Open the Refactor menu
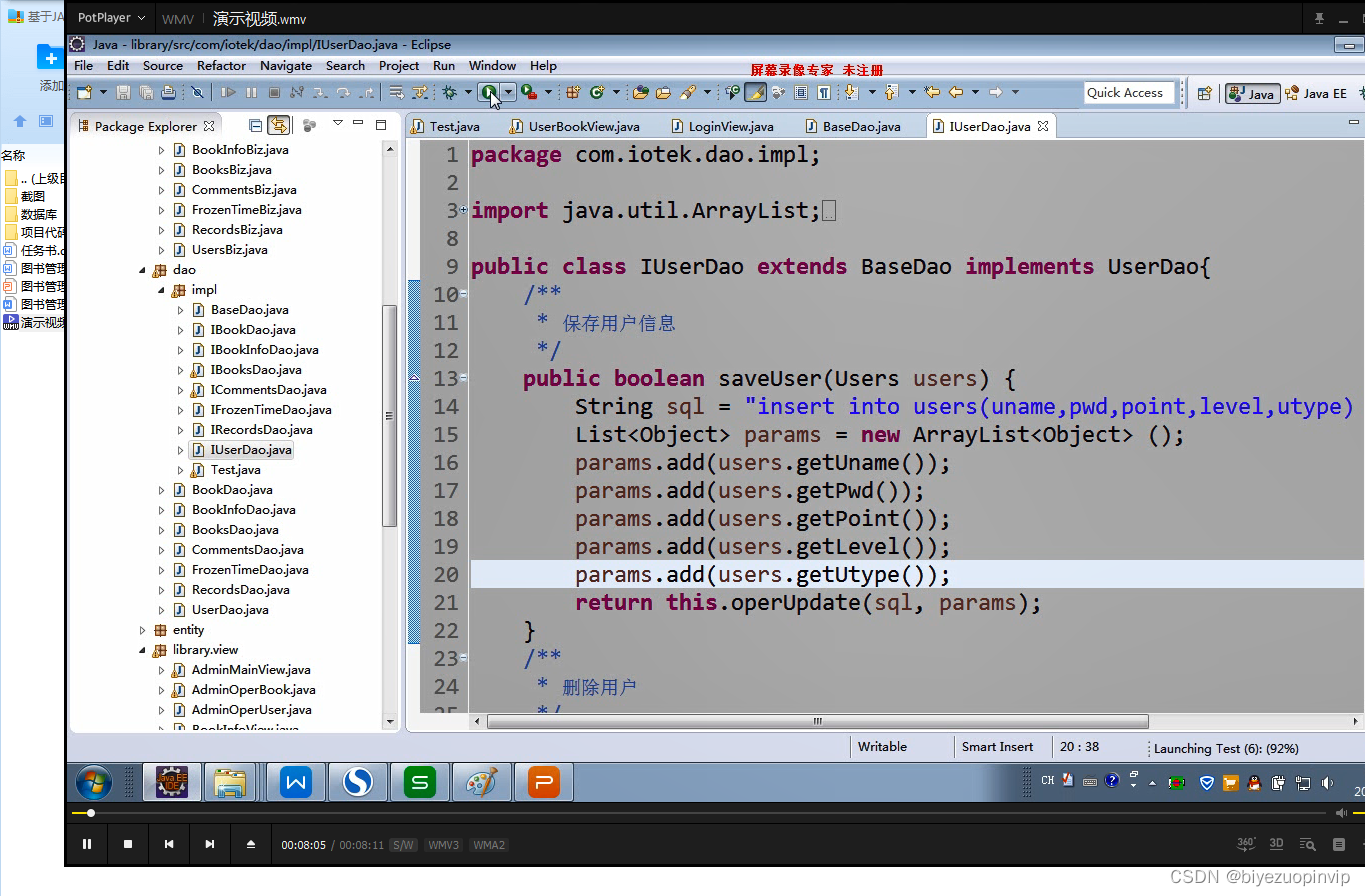Image resolution: width=1365 pixels, height=896 pixels. pos(221,65)
